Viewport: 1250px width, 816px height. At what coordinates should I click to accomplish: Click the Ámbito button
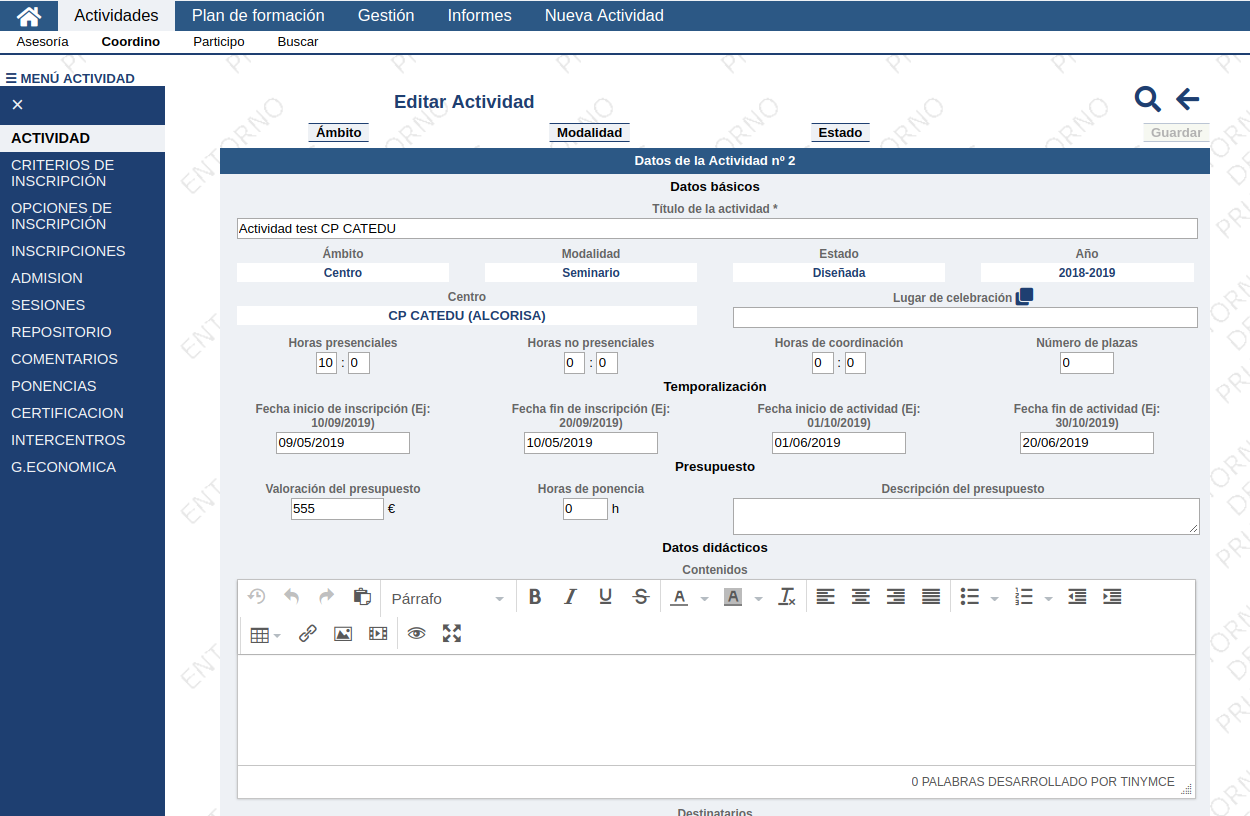(339, 132)
